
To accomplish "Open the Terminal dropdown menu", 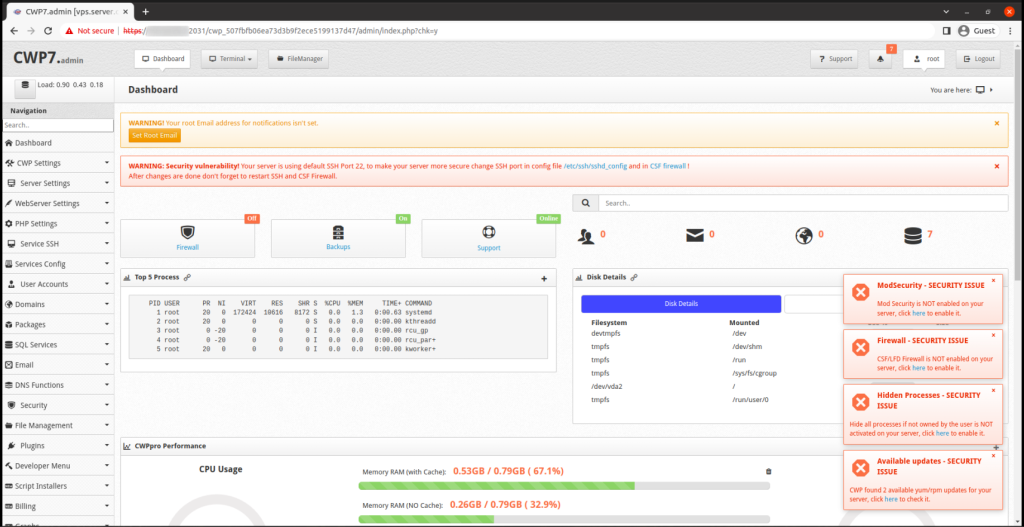I will (229, 59).
